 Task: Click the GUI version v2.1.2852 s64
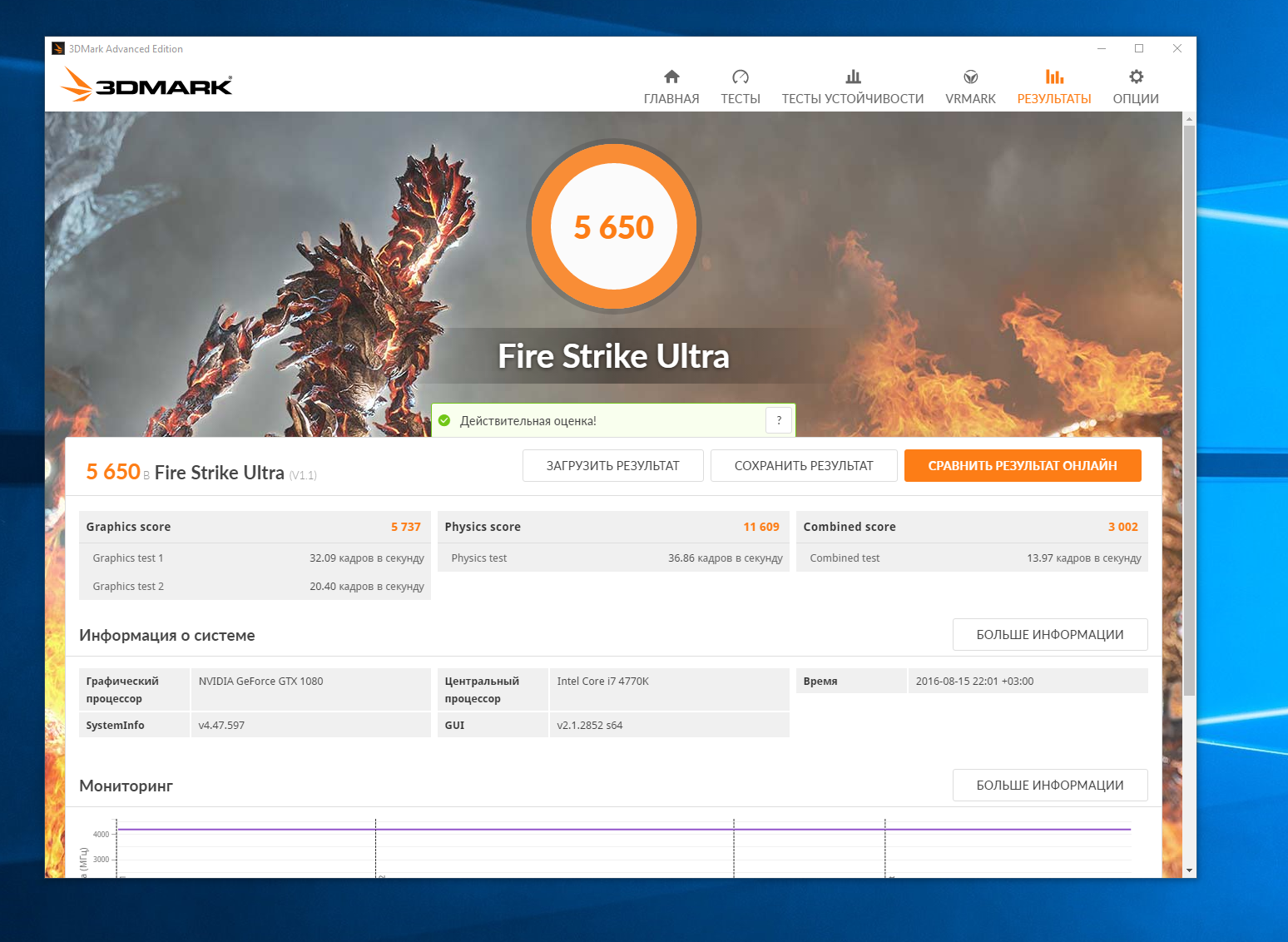590,726
